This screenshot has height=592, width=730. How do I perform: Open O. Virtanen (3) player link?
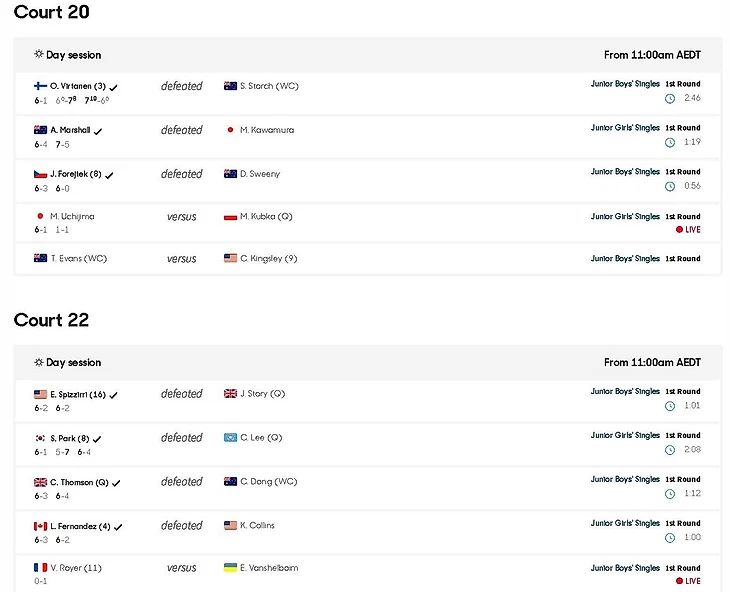coord(78,86)
